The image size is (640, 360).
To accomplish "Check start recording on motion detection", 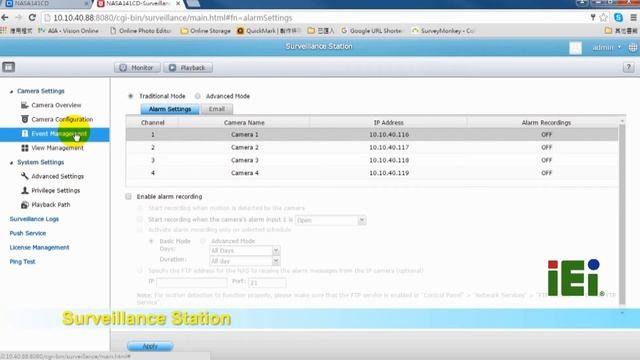I will click(x=140, y=208).
